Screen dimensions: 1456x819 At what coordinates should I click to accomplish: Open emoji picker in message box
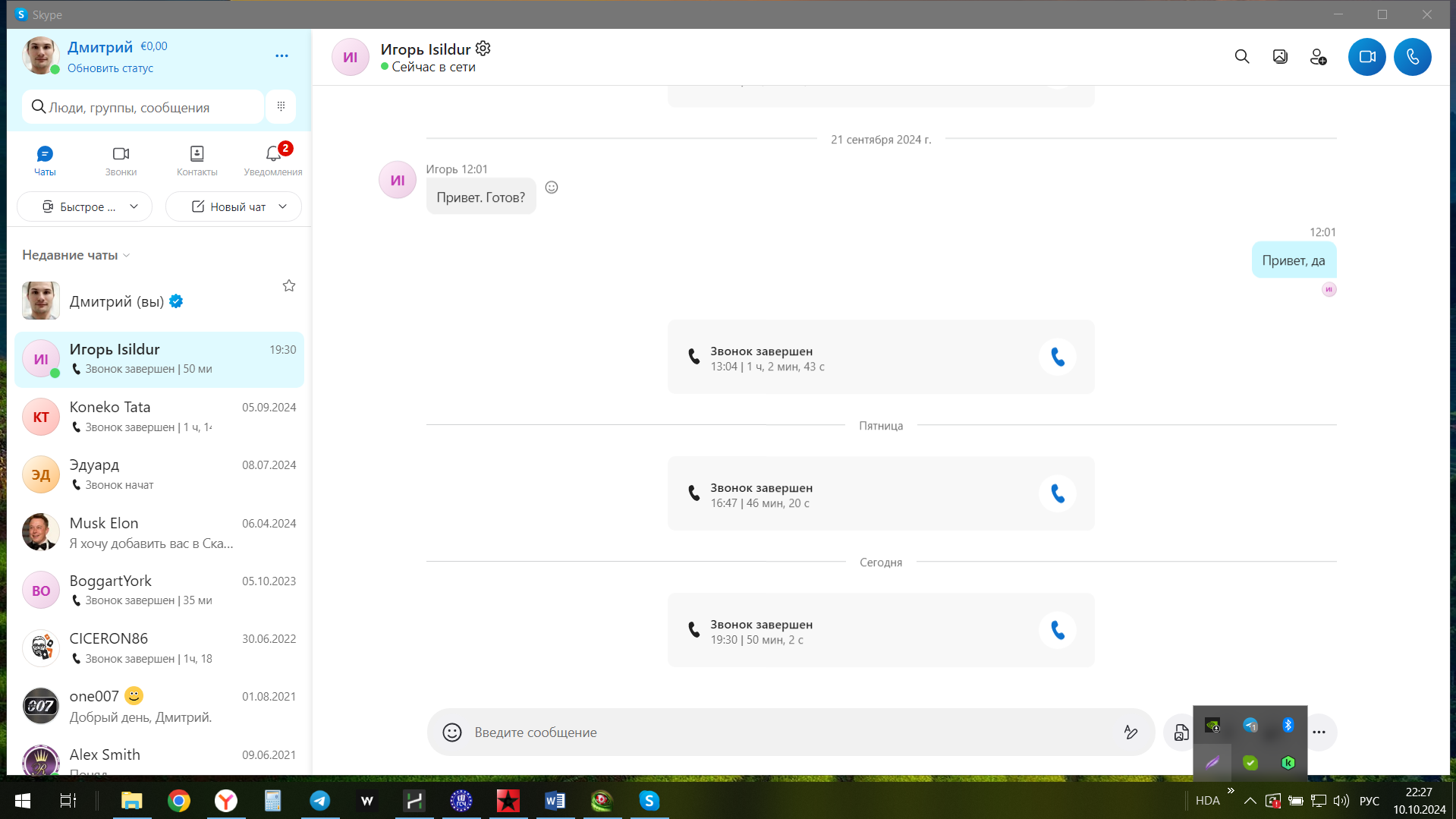click(x=452, y=732)
